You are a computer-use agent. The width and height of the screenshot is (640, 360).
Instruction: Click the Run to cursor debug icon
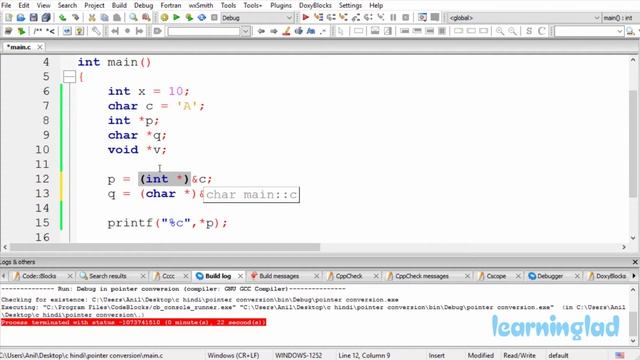coord(318,18)
